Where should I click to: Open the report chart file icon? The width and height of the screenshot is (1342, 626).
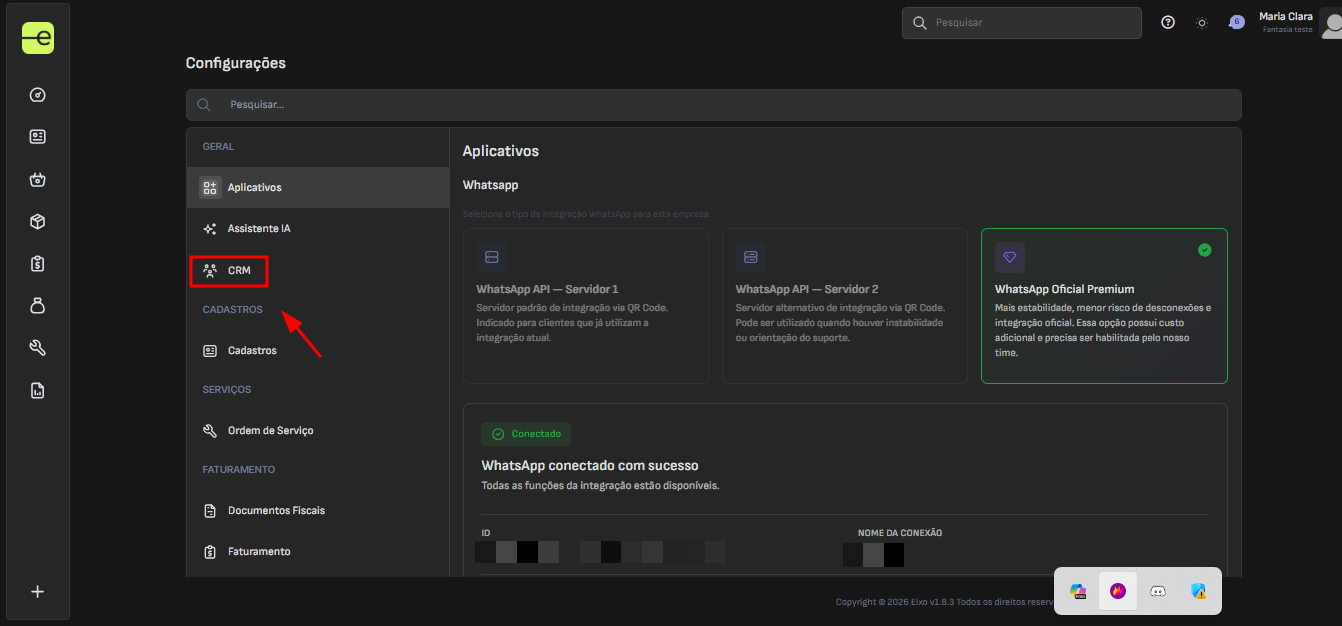(x=38, y=390)
